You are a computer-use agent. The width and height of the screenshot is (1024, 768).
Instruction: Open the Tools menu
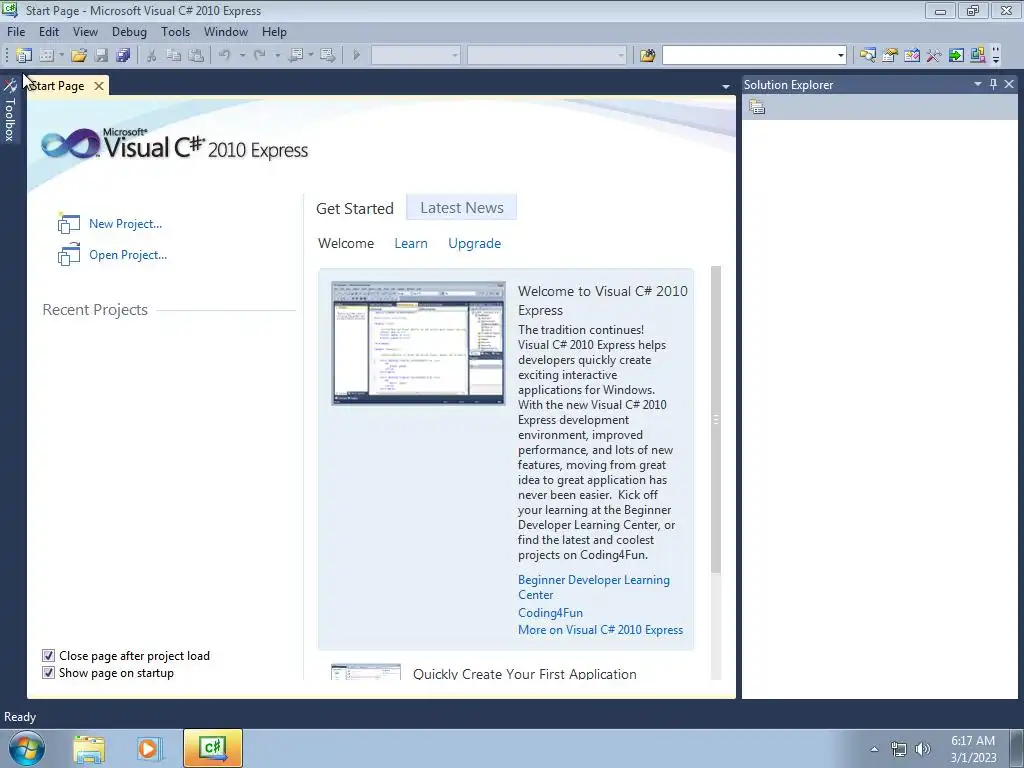175,31
